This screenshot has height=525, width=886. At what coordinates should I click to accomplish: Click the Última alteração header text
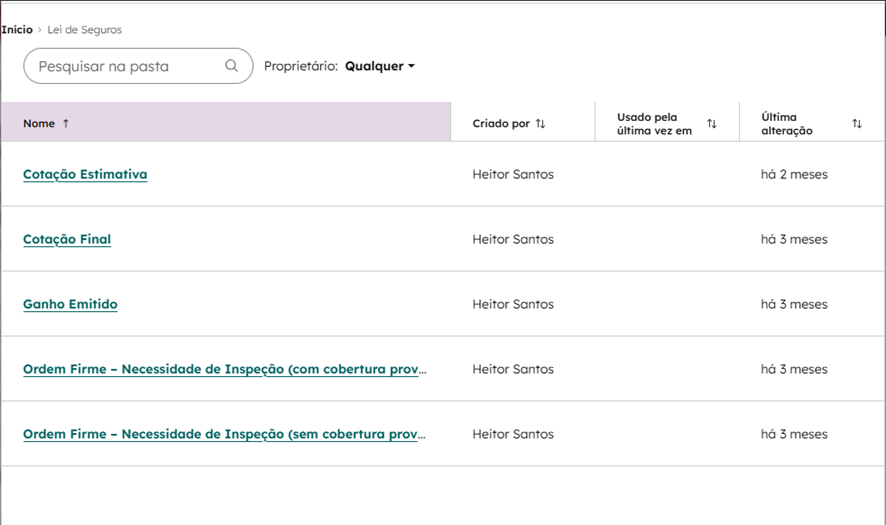coord(787,124)
